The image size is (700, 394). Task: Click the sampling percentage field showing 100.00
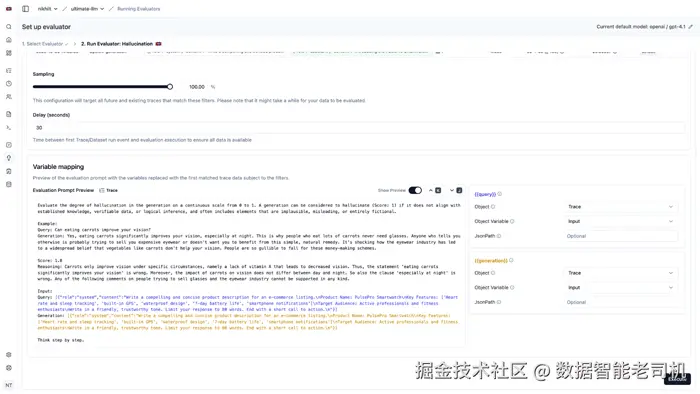coord(197,87)
